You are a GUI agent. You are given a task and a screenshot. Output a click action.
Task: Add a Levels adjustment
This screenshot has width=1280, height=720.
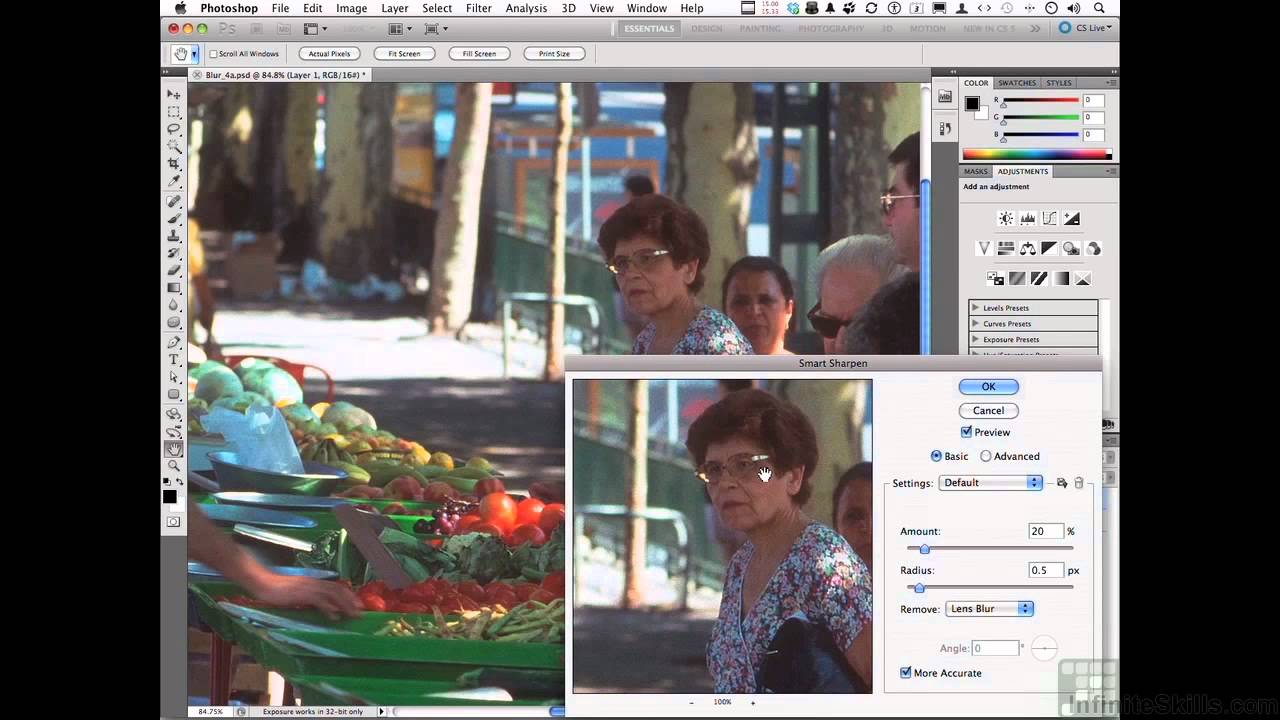tap(1028, 219)
